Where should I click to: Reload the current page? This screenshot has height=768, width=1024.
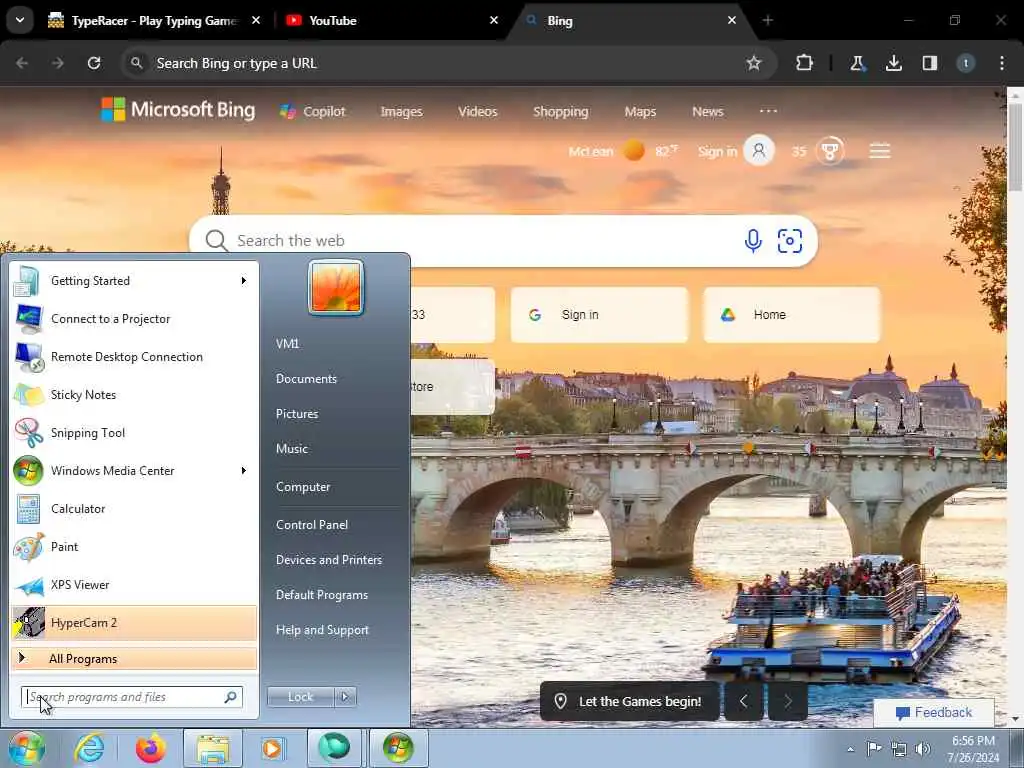coord(94,63)
